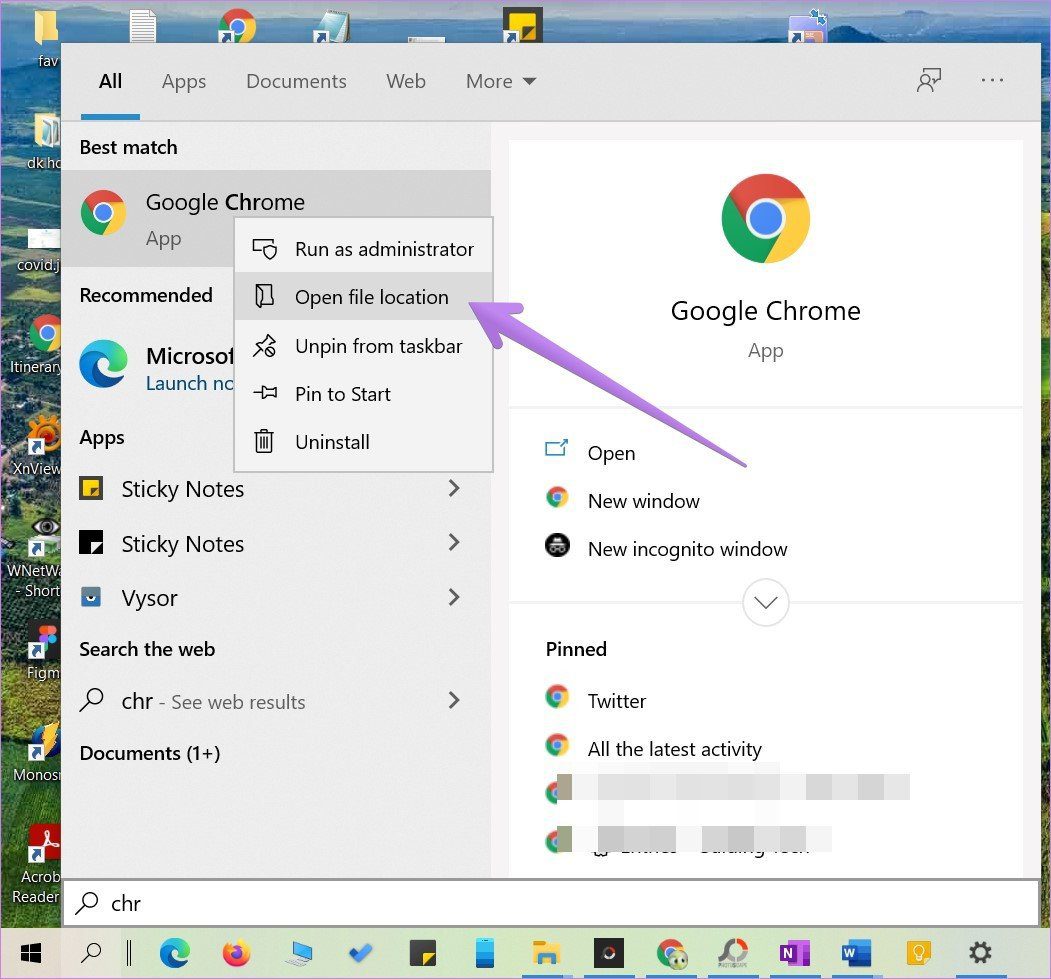Click the large Chrome logo in details panel
This screenshot has height=979, width=1051.
pos(765,218)
